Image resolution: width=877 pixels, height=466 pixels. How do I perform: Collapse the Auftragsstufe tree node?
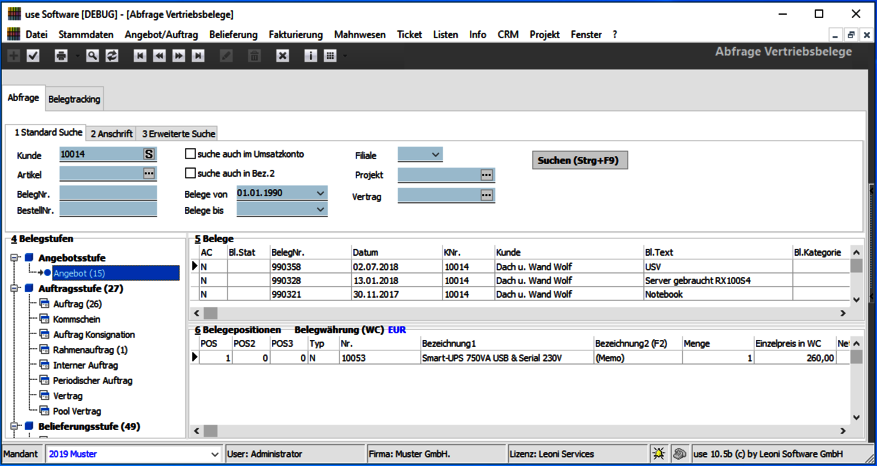[15, 288]
